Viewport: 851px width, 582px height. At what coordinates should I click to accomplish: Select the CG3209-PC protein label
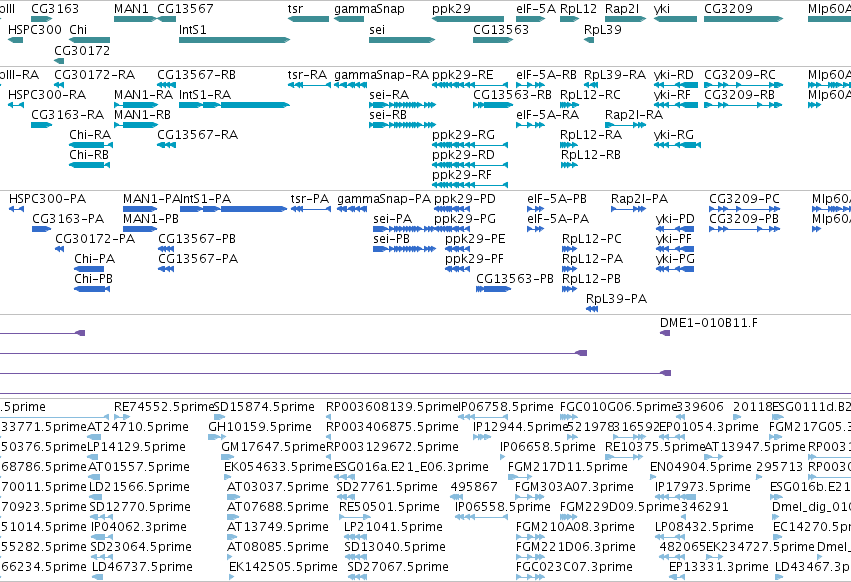(x=744, y=199)
